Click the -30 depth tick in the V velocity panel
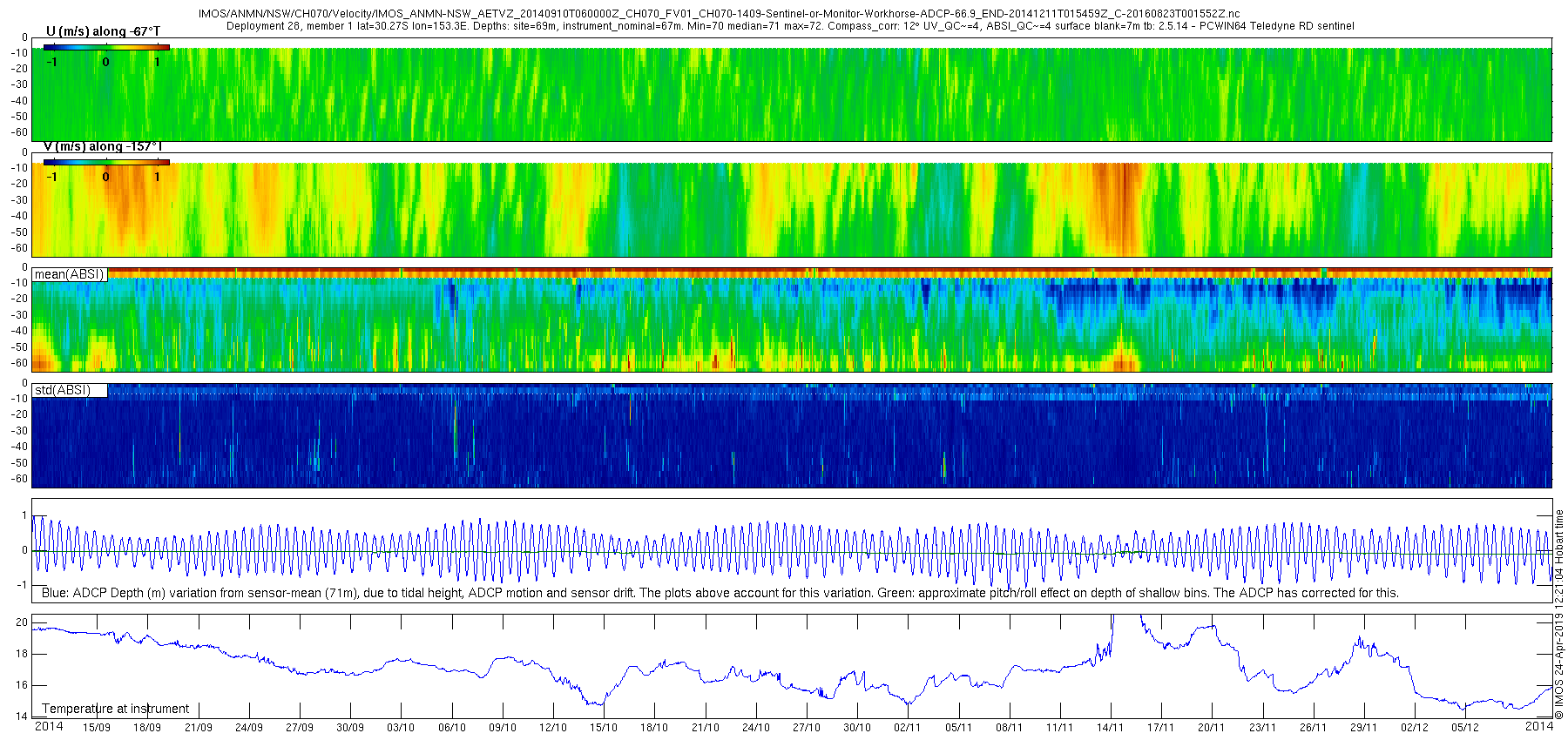The width and height of the screenshot is (1568, 740). [x=19, y=199]
